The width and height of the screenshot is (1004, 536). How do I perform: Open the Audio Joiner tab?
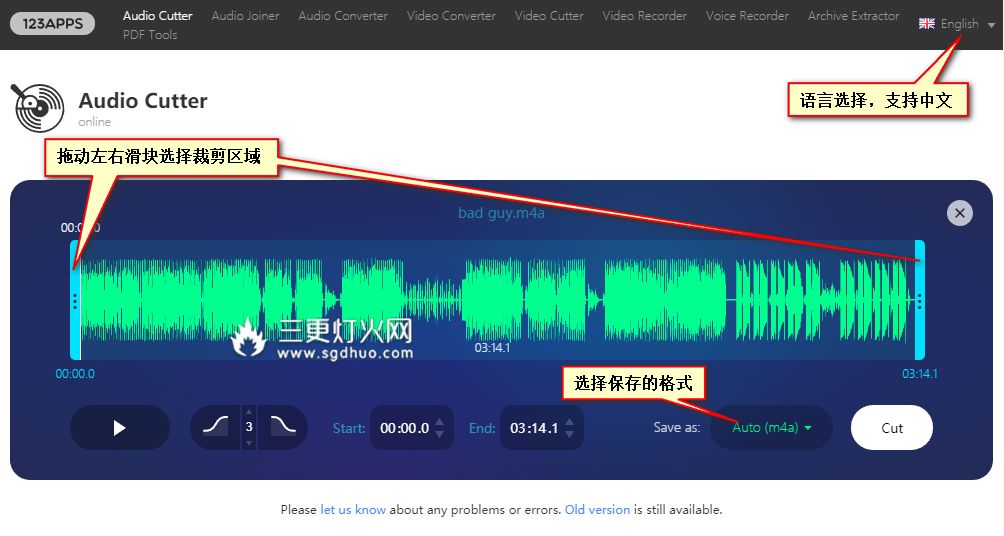[x=245, y=16]
